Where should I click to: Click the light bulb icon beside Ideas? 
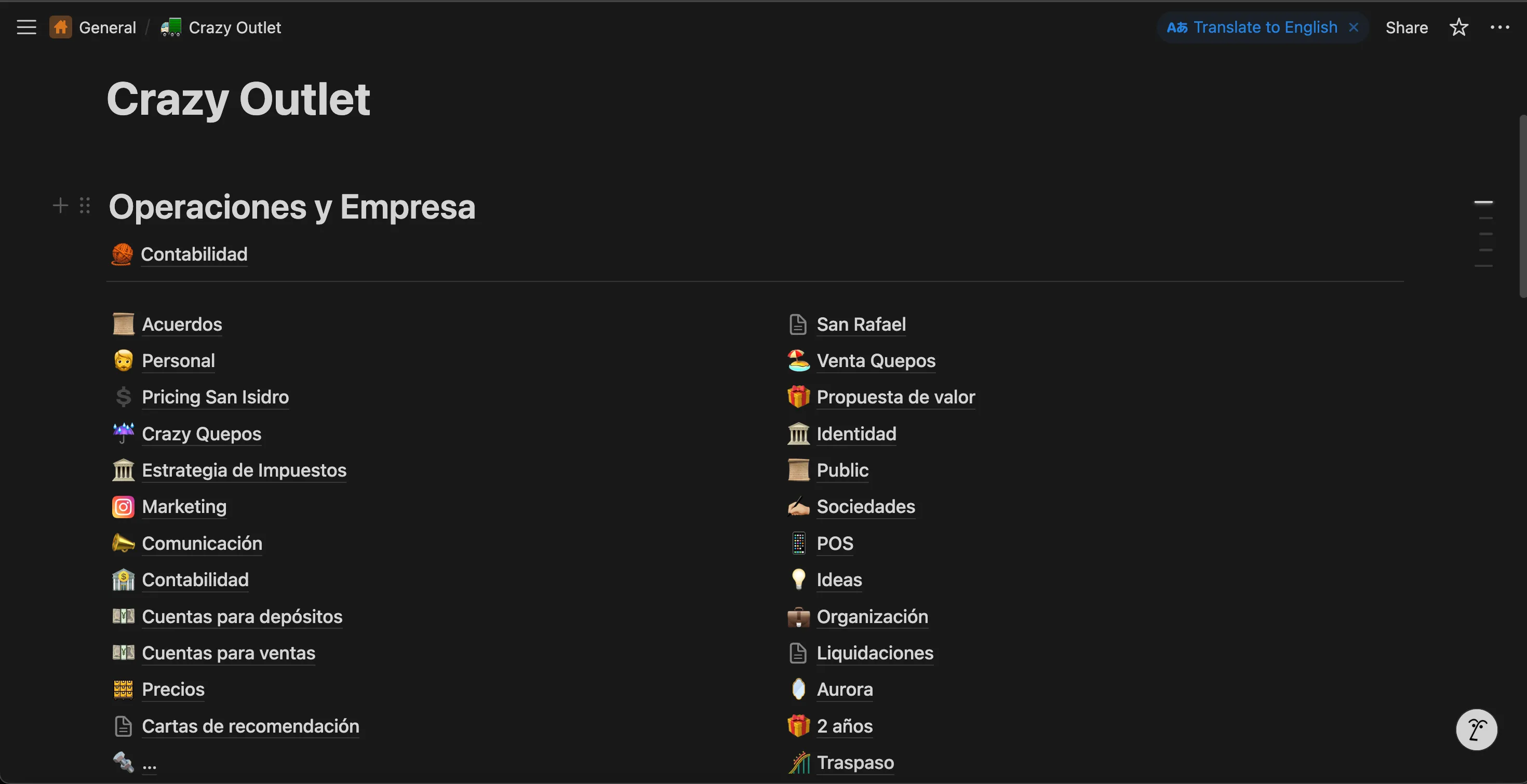(x=798, y=579)
